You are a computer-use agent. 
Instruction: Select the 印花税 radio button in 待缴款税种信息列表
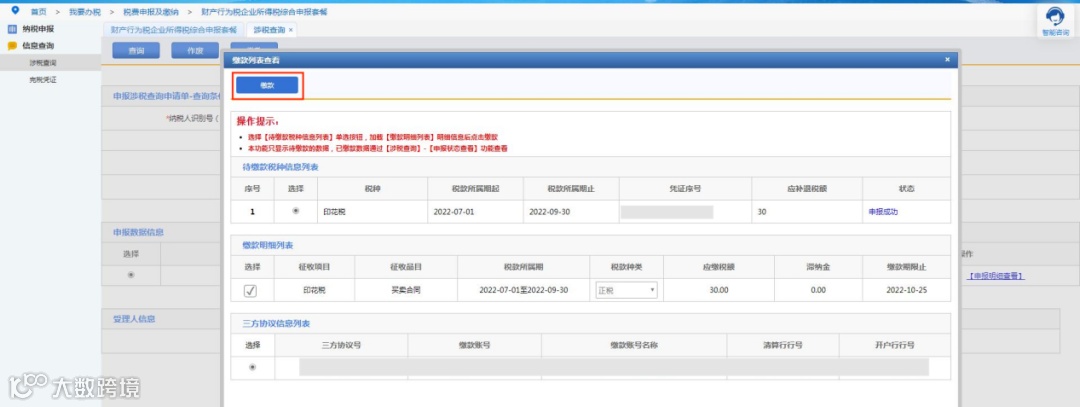pos(295,211)
